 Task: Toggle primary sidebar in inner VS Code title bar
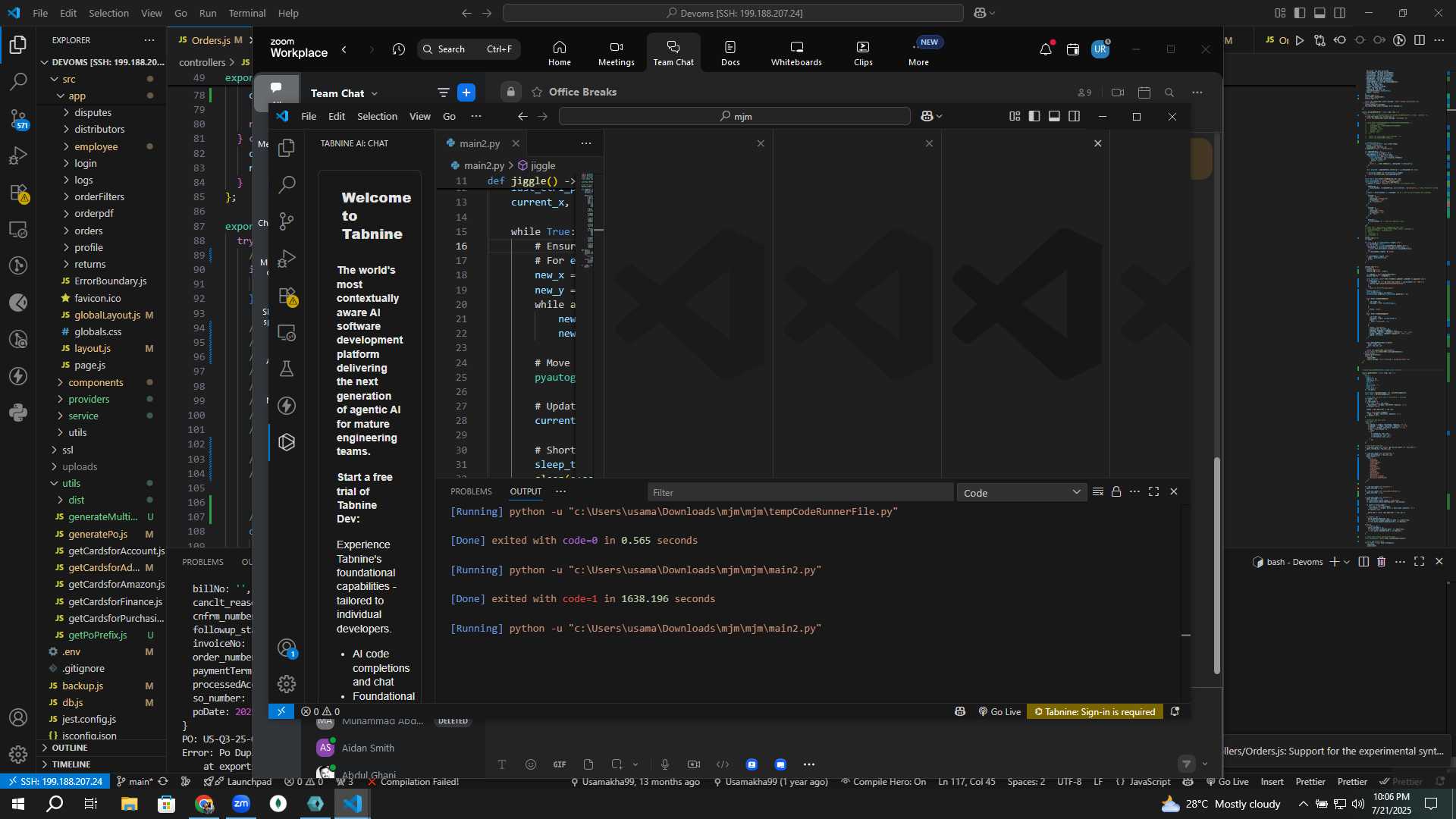pyautogui.click(x=1034, y=116)
